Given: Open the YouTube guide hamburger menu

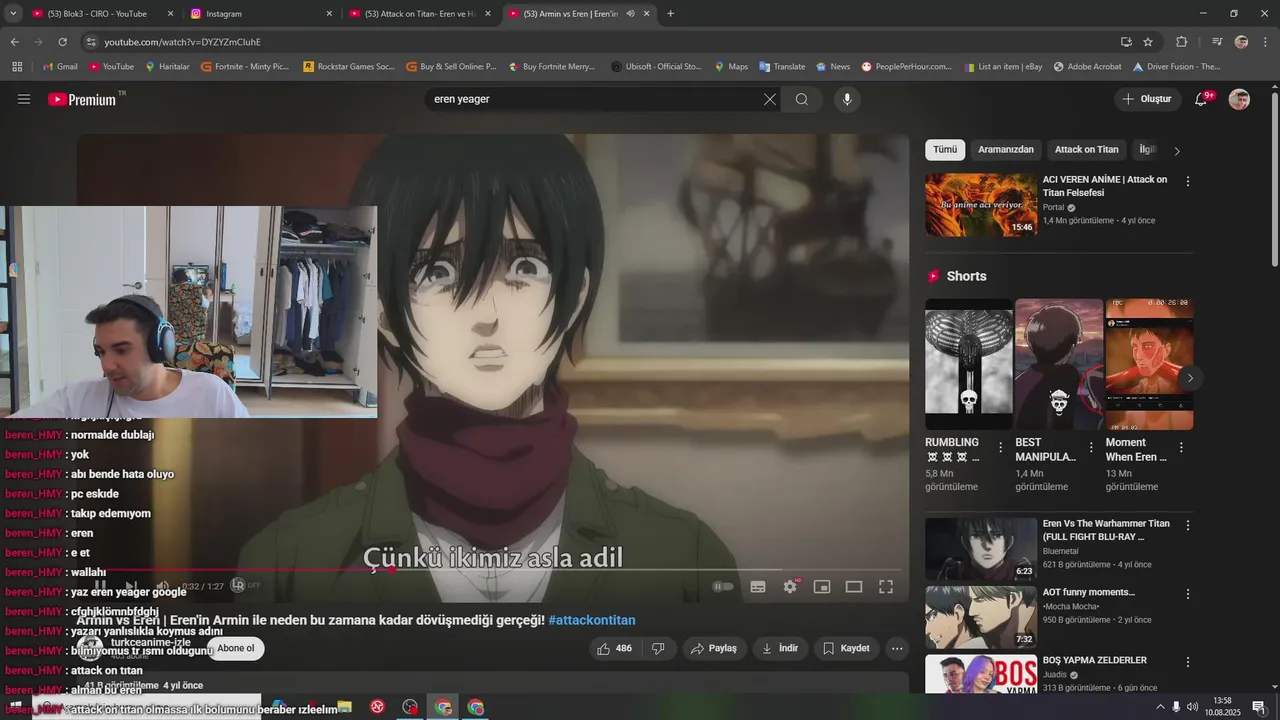Looking at the screenshot, I should click(x=24, y=99).
